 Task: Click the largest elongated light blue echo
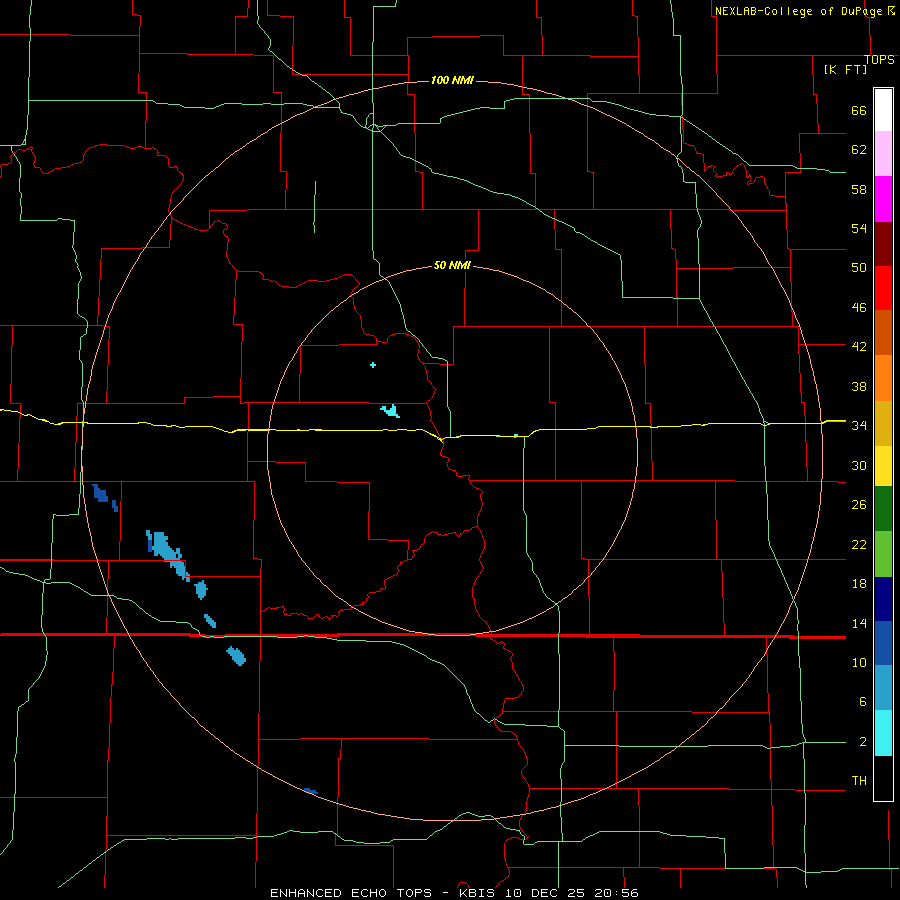(x=168, y=554)
